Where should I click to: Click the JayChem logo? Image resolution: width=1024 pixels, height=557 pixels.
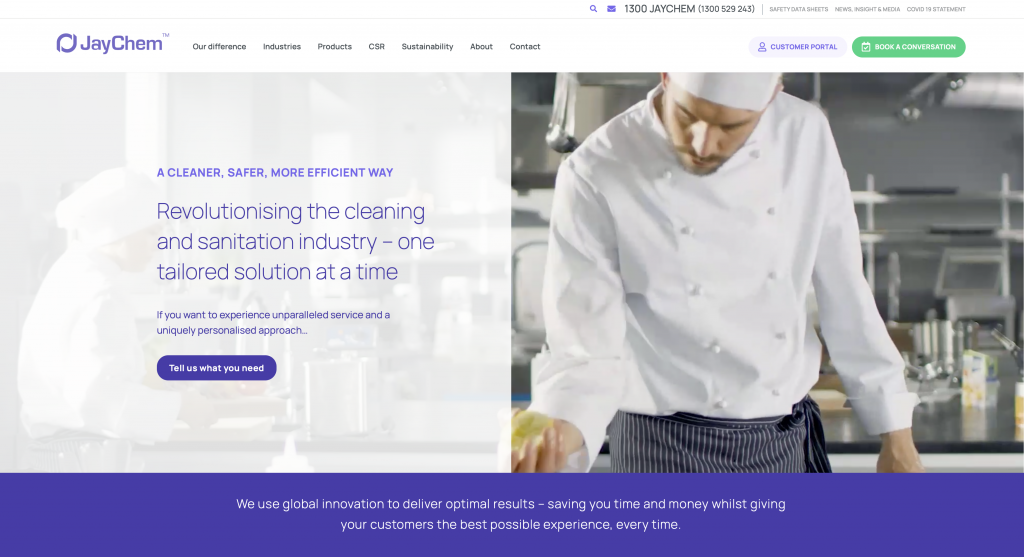(112, 43)
